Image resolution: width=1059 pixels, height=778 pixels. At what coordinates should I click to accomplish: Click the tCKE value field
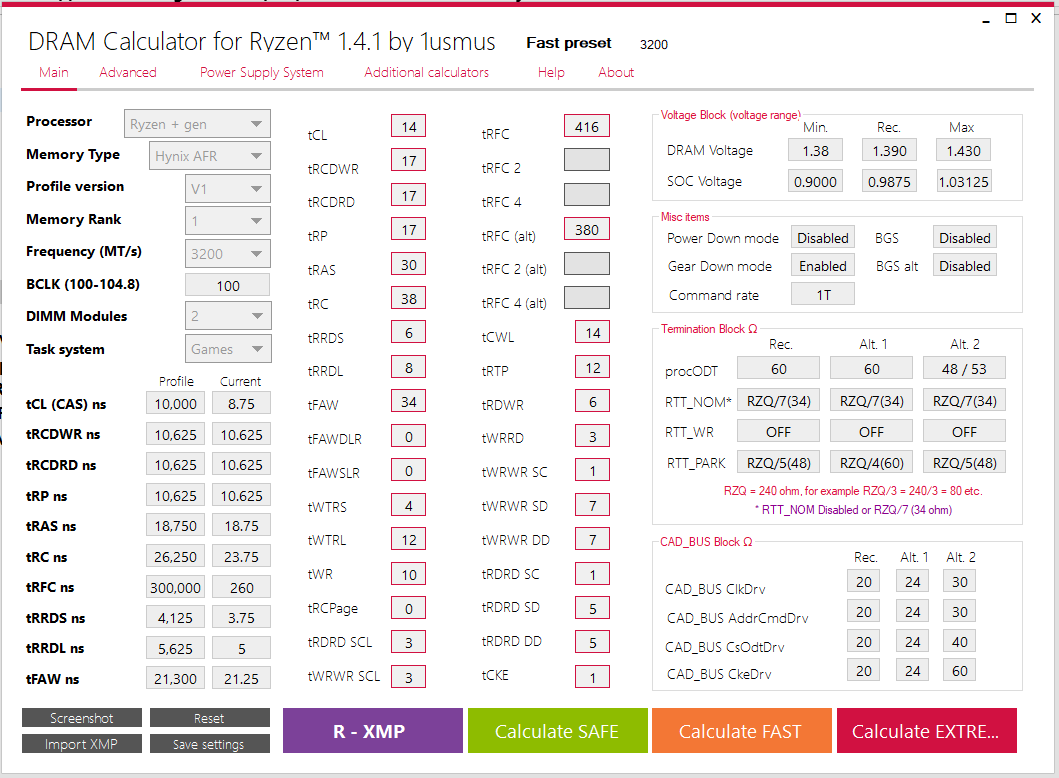(x=592, y=677)
